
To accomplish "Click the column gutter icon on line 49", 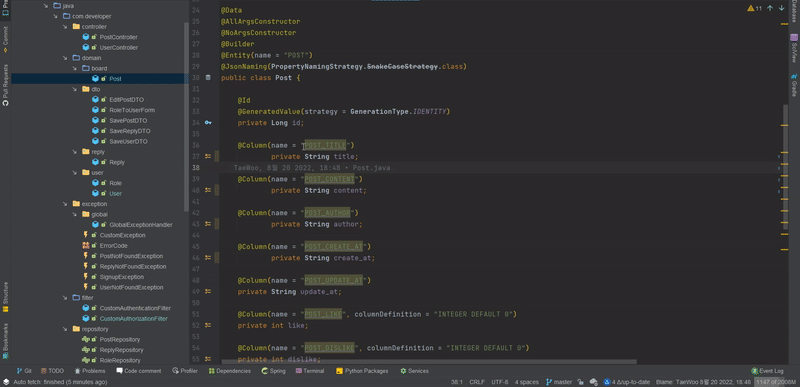I will pos(208,291).
